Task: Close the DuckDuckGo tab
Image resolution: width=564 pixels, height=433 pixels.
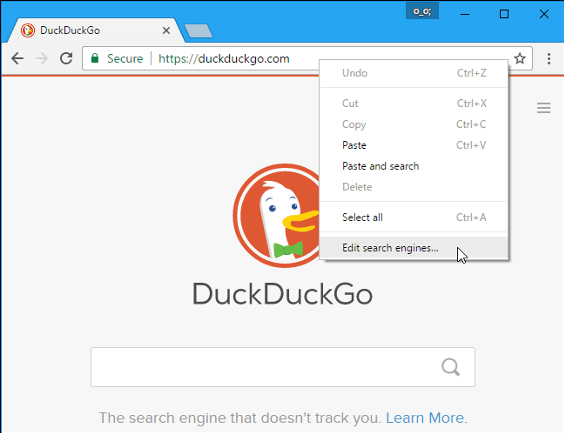Action: pos(166,31)
